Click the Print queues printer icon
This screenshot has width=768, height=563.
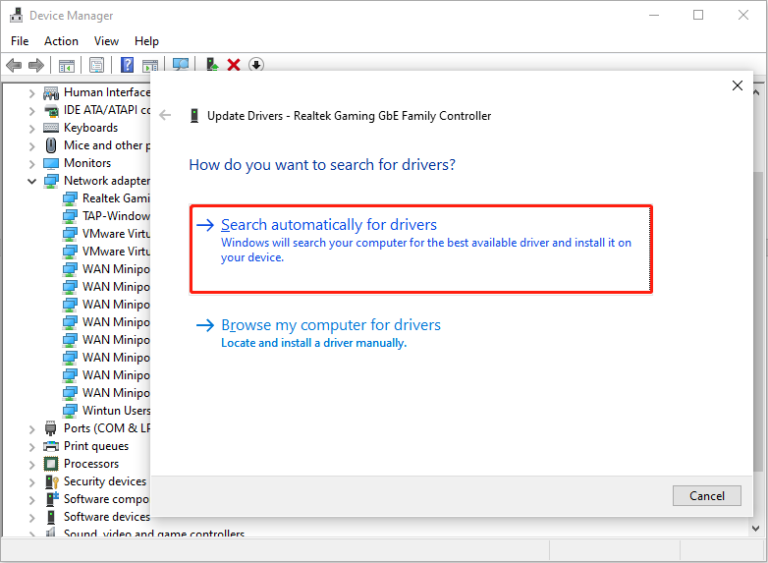[x=51, y=446]
